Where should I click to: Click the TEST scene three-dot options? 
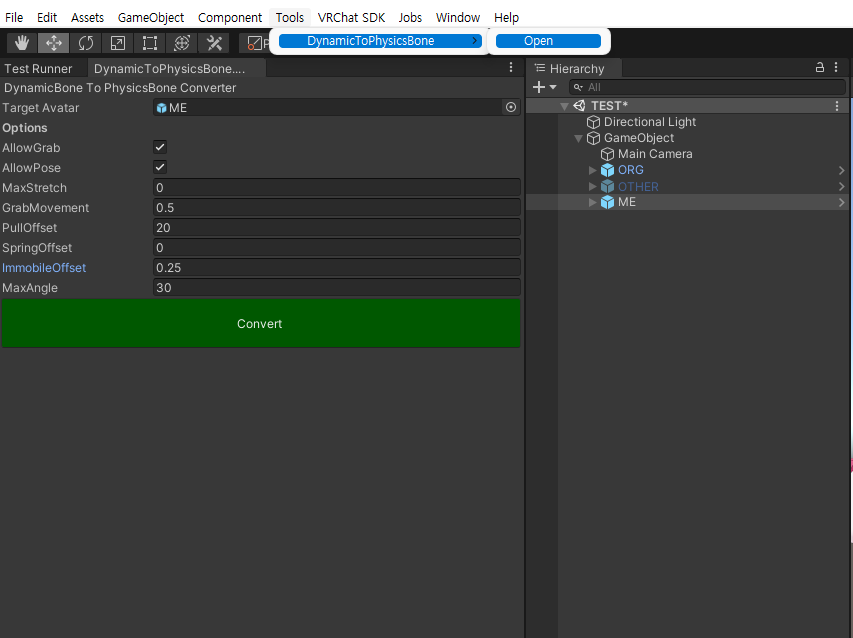coord(837,106)
